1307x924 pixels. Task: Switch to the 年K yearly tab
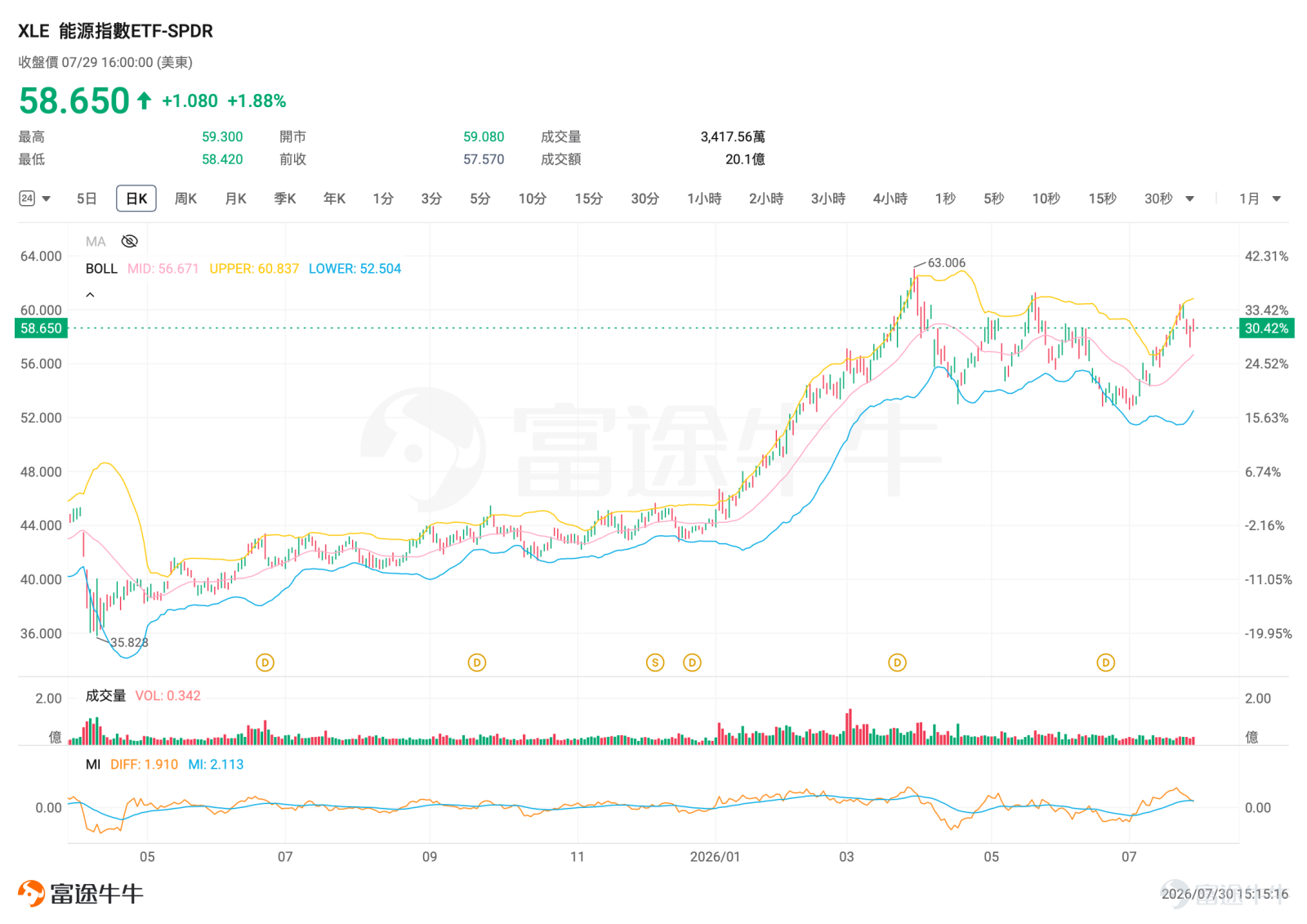click(335, 199)
